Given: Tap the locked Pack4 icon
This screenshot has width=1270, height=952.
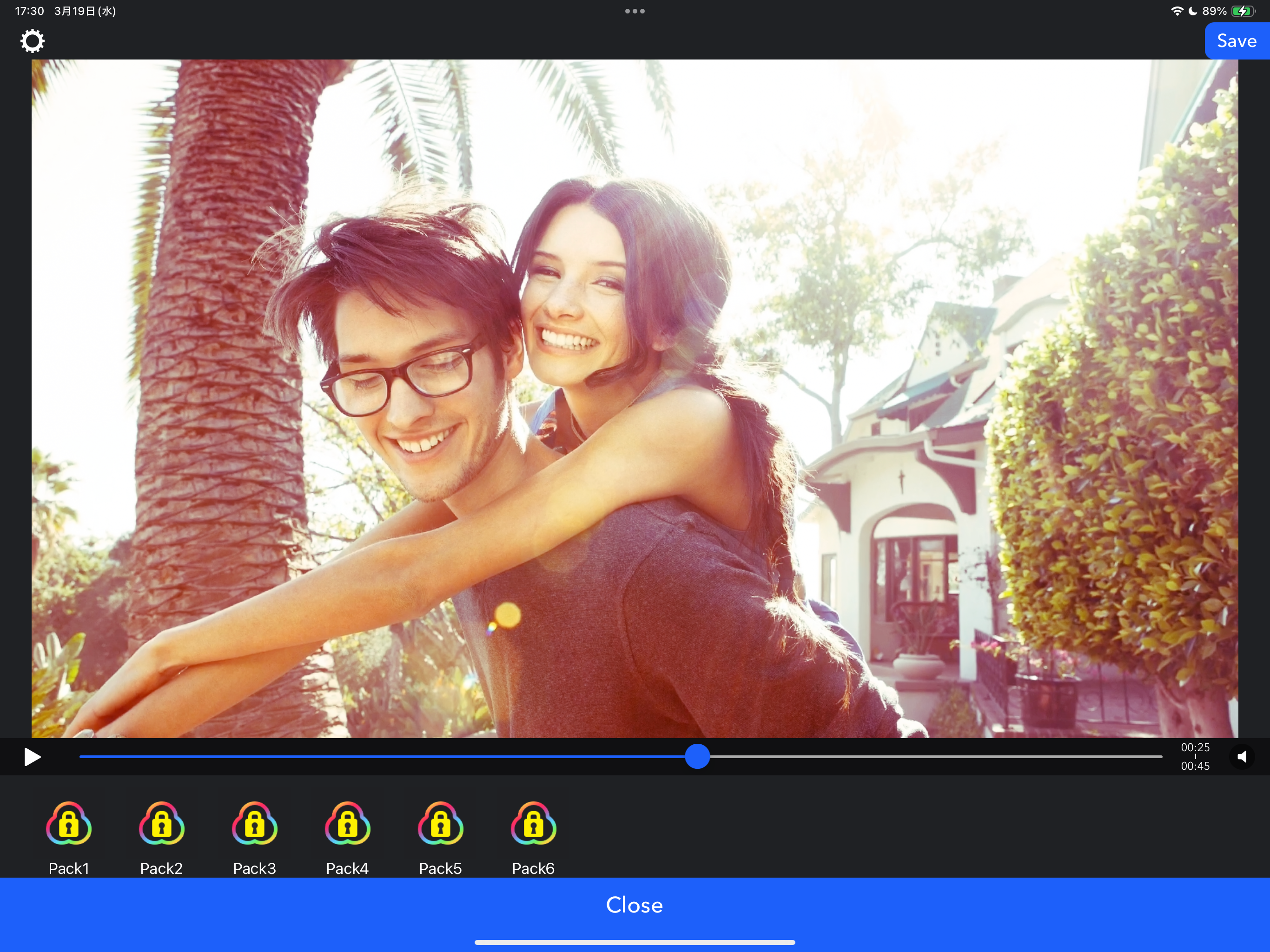Looking at the screenshot, I should [x=347, y=823].
